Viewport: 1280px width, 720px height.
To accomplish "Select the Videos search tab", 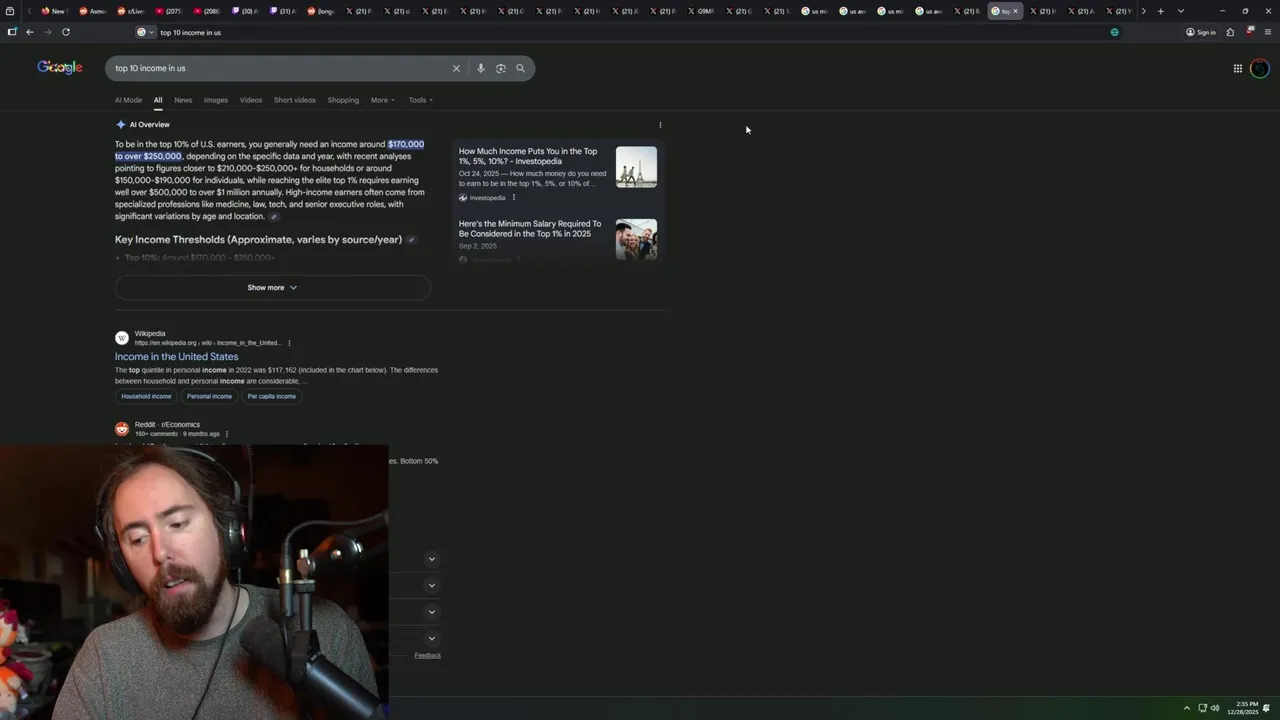I will click(x=251, y=100).
